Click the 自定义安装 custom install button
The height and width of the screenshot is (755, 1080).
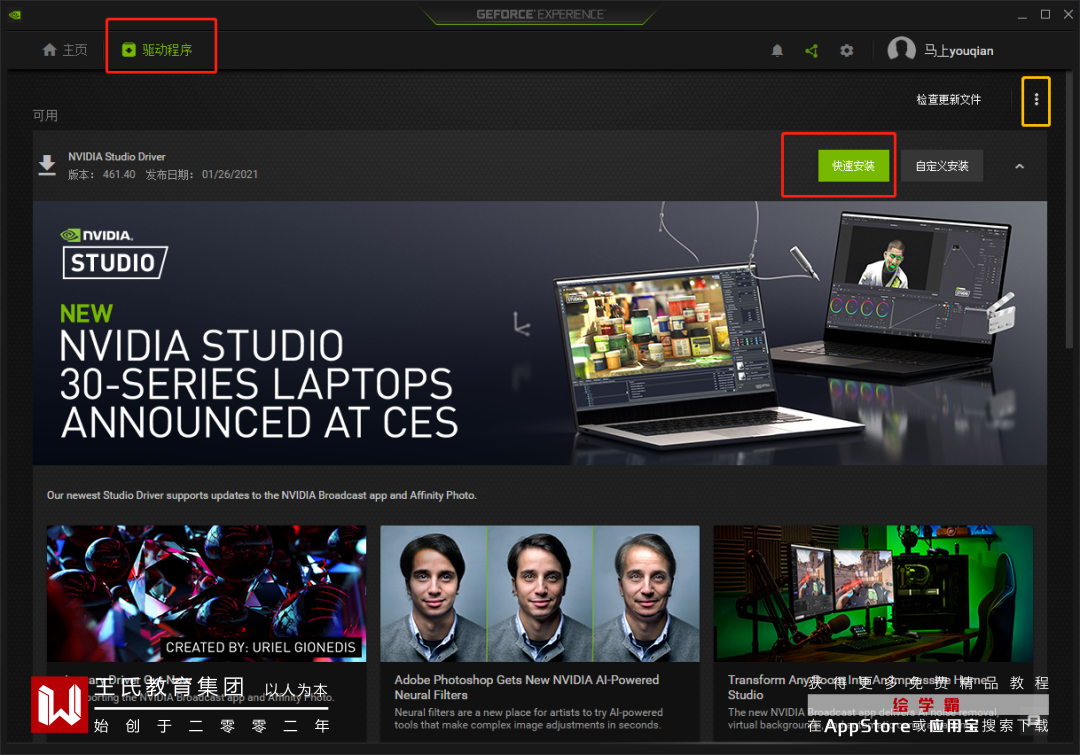tap(942, 166)
